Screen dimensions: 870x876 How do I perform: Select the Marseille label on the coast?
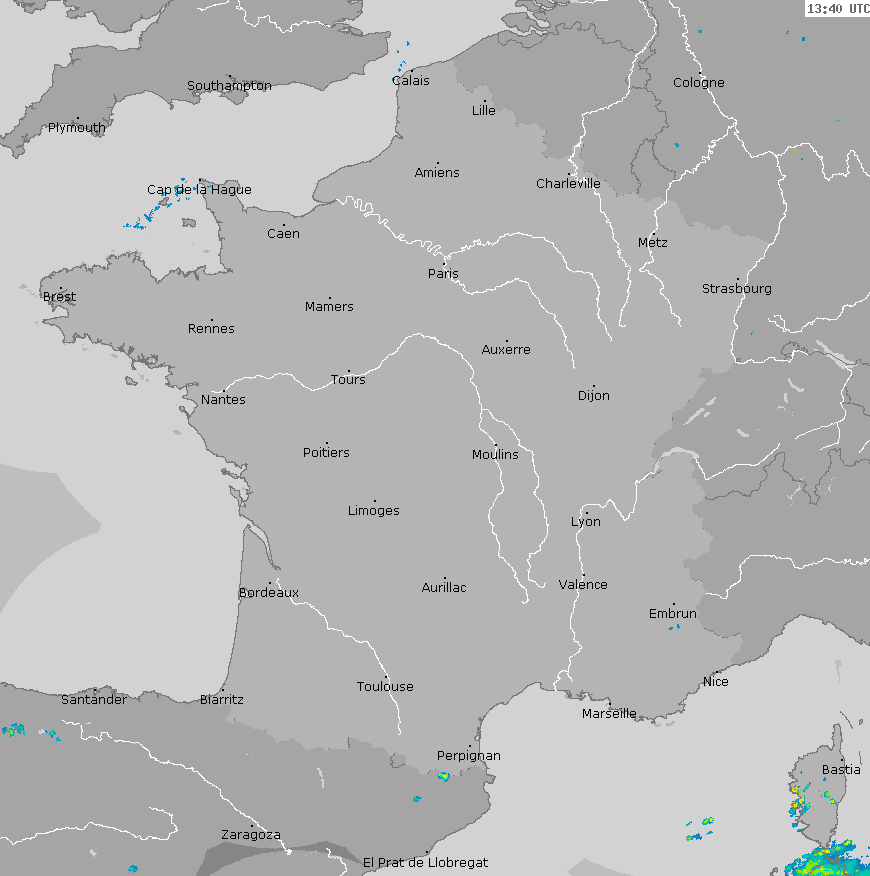point(609,714)
